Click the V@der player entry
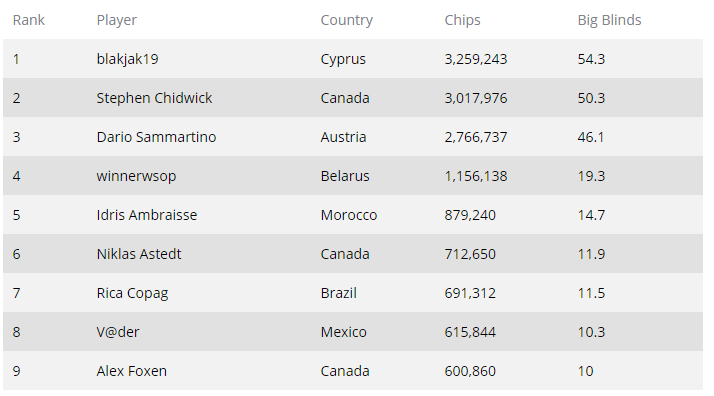Image resolution: width=714 pixels, height=396 pixels. pyautogui.click(x=118, y=332)
